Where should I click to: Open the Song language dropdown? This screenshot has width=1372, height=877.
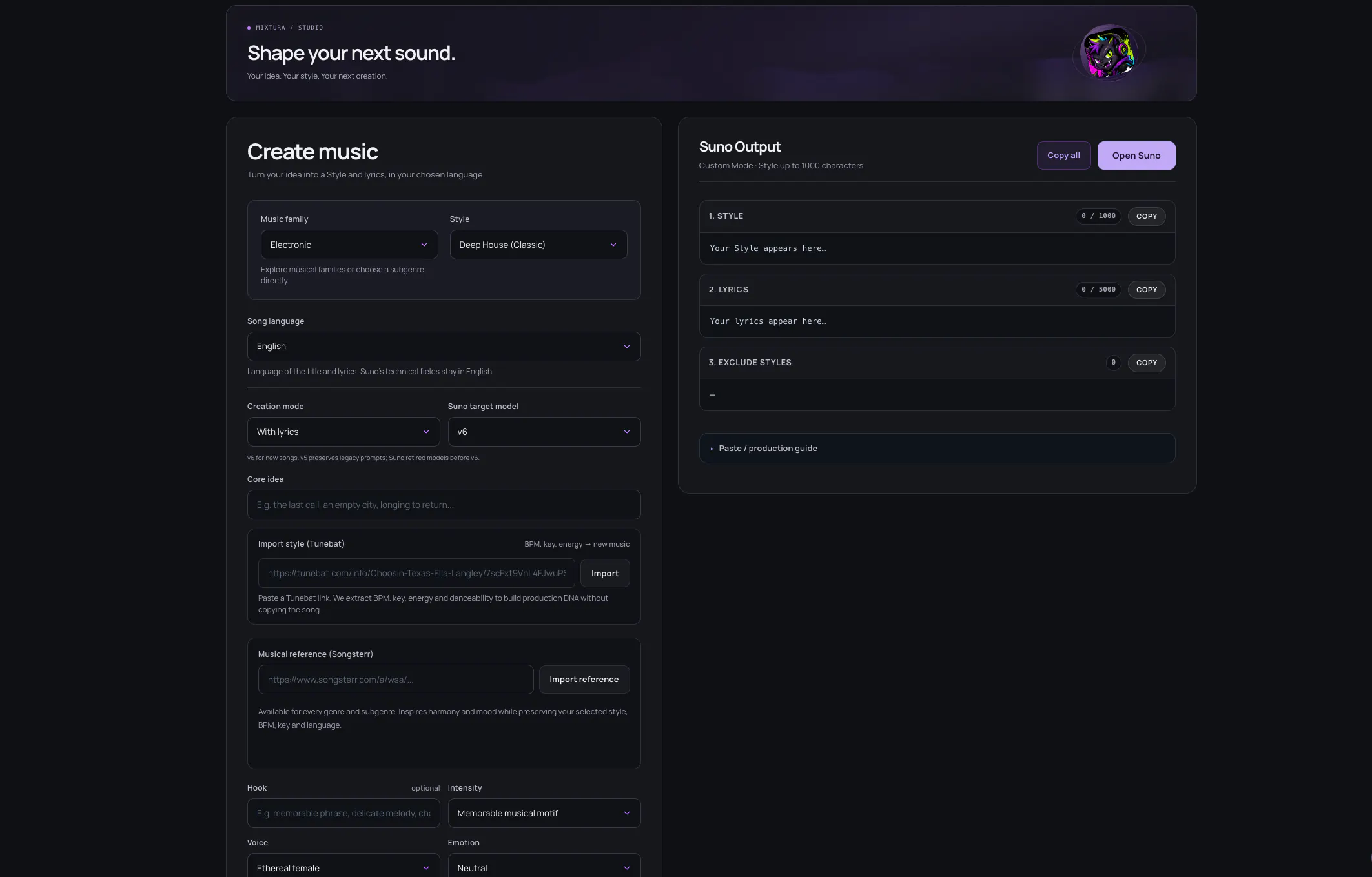(x=444, y=347)
